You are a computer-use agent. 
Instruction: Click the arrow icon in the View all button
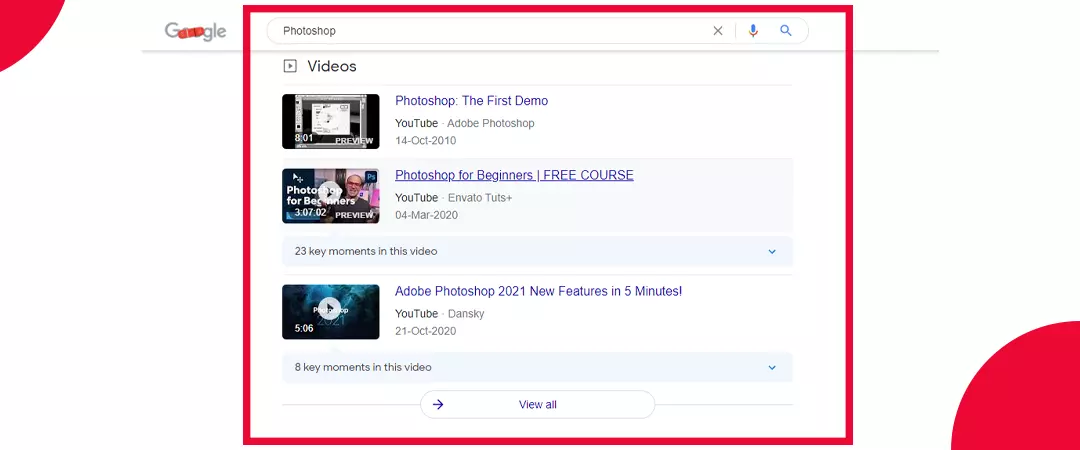pyautogui.click(x=437, y=405)
